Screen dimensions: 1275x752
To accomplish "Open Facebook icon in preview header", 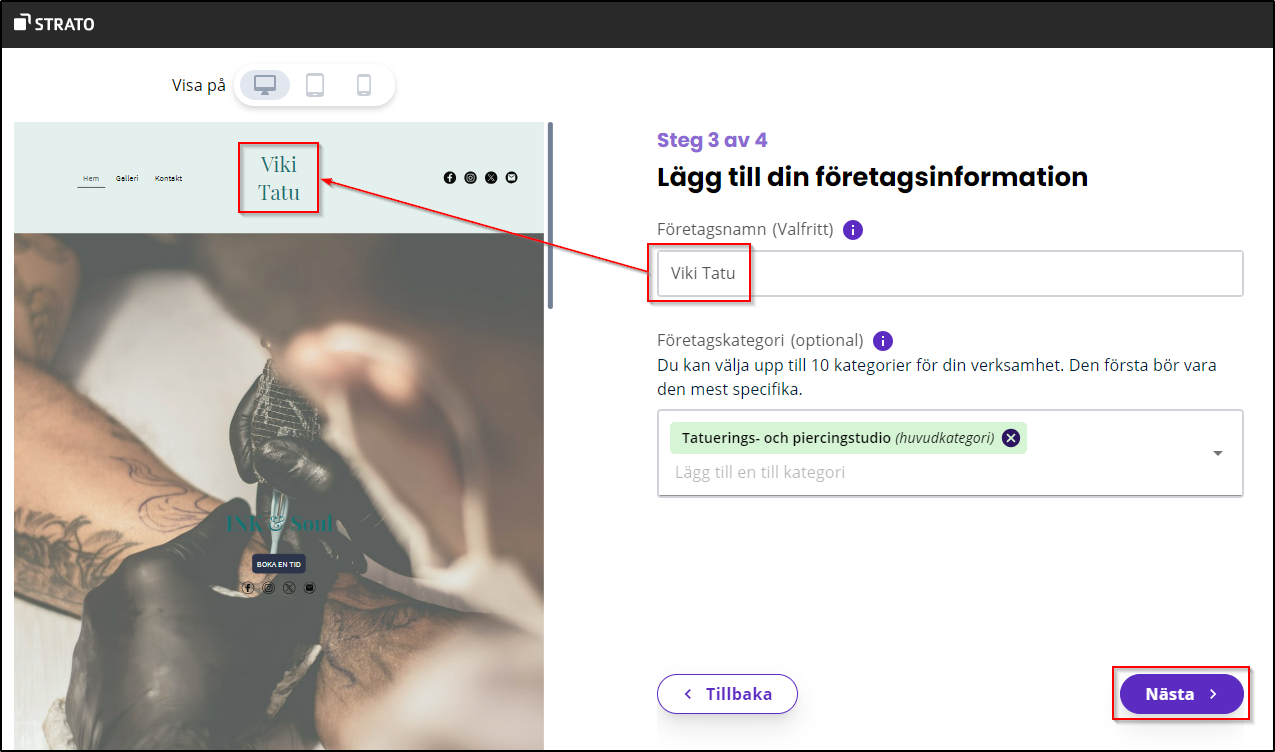I will tap(450, 178).
